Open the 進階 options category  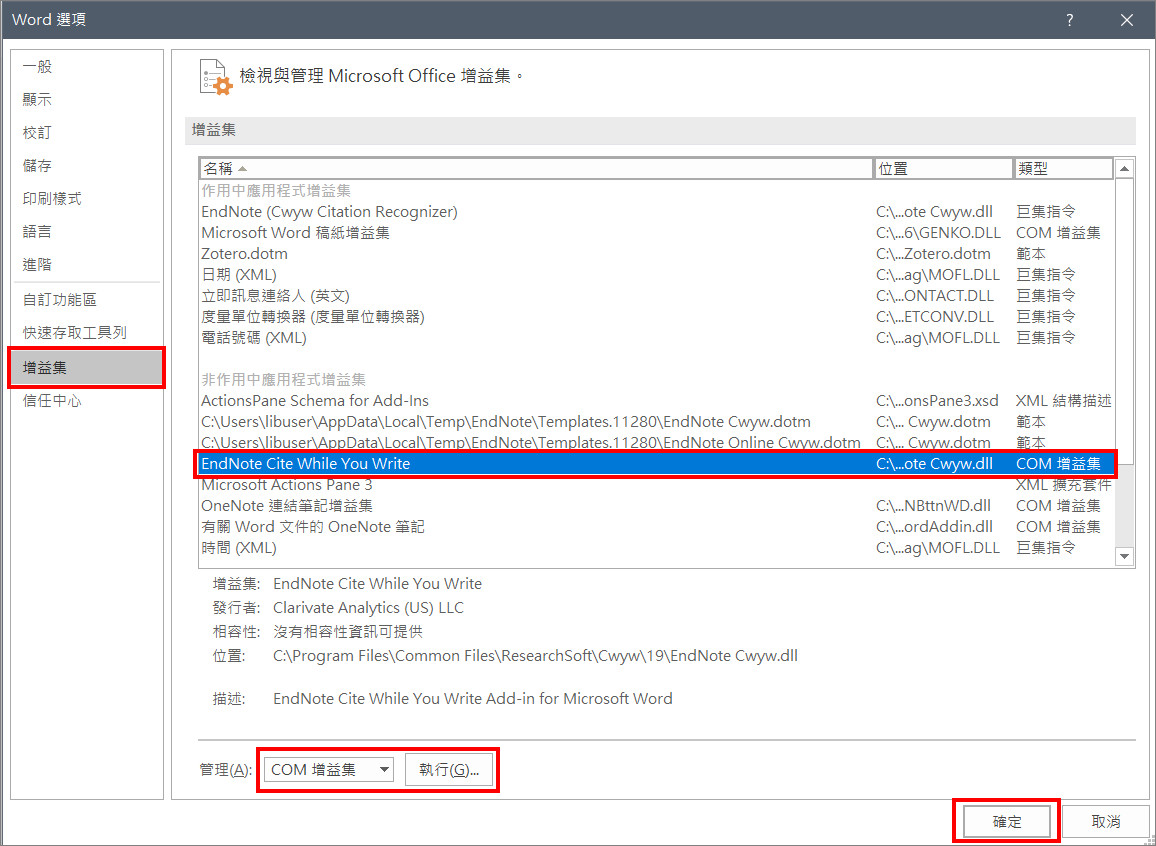(87, 264)
